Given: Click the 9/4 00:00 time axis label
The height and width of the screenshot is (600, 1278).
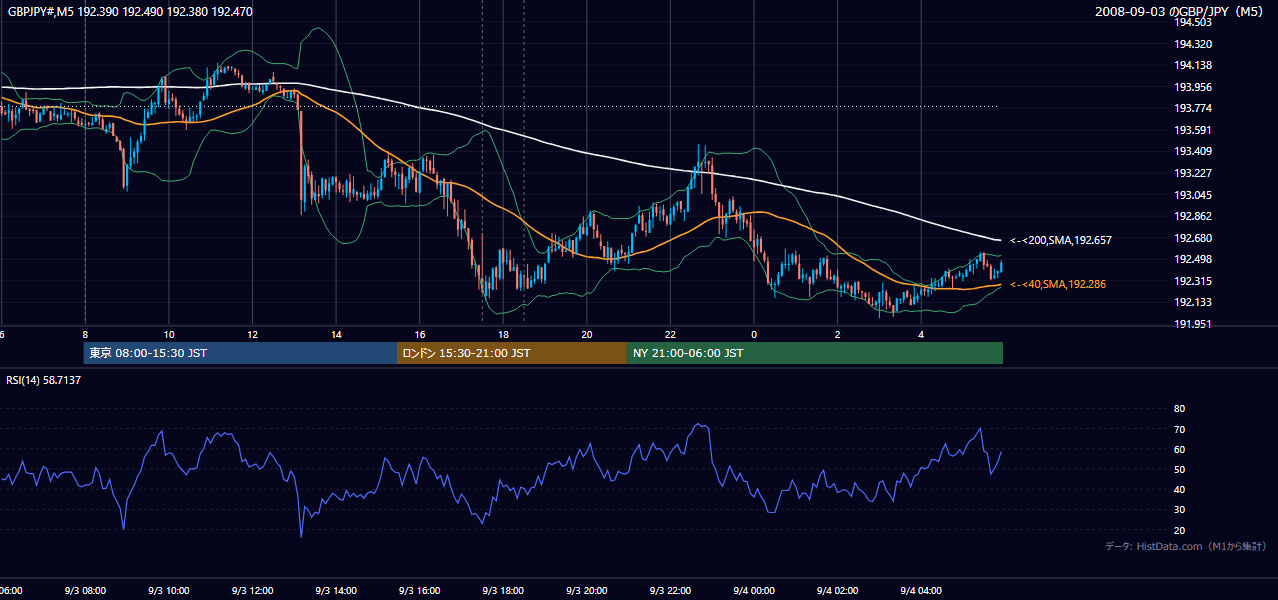Looking at the screenshot, I should [754, 591].
